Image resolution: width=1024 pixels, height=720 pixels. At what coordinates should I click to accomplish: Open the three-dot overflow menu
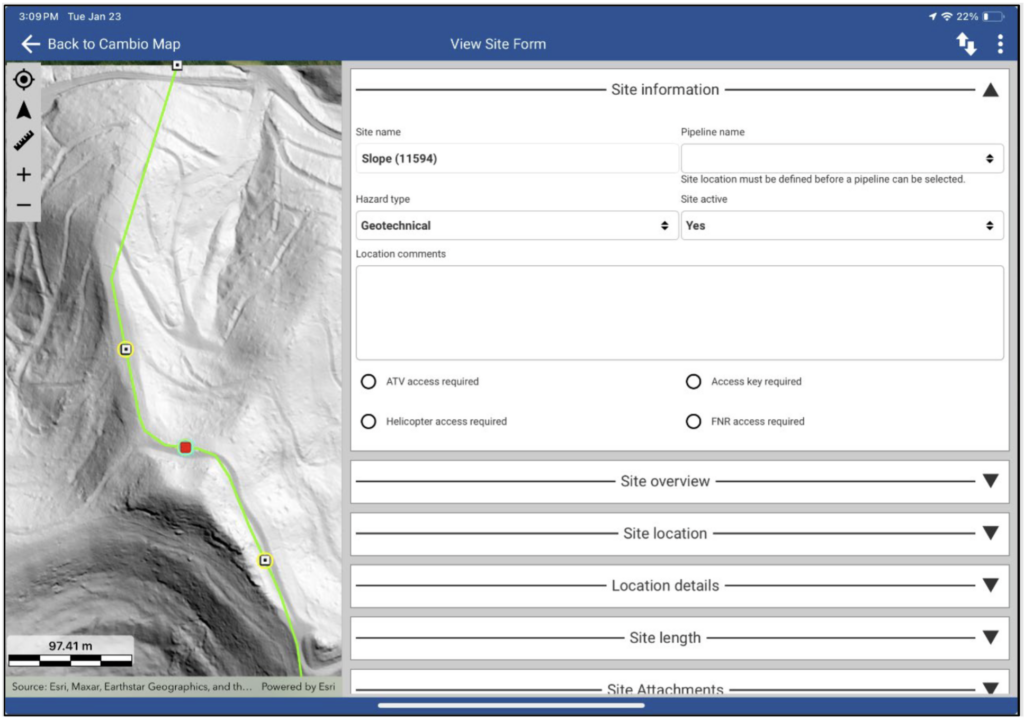[1000, 44]
